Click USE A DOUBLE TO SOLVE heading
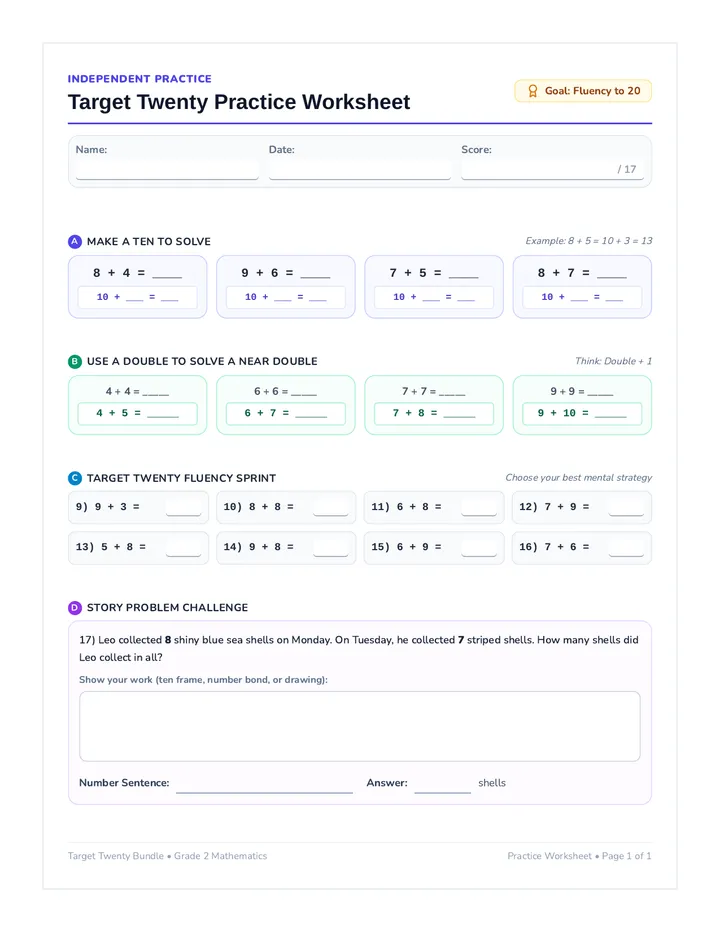The image size is (720, 932). (x=202, y=361)
